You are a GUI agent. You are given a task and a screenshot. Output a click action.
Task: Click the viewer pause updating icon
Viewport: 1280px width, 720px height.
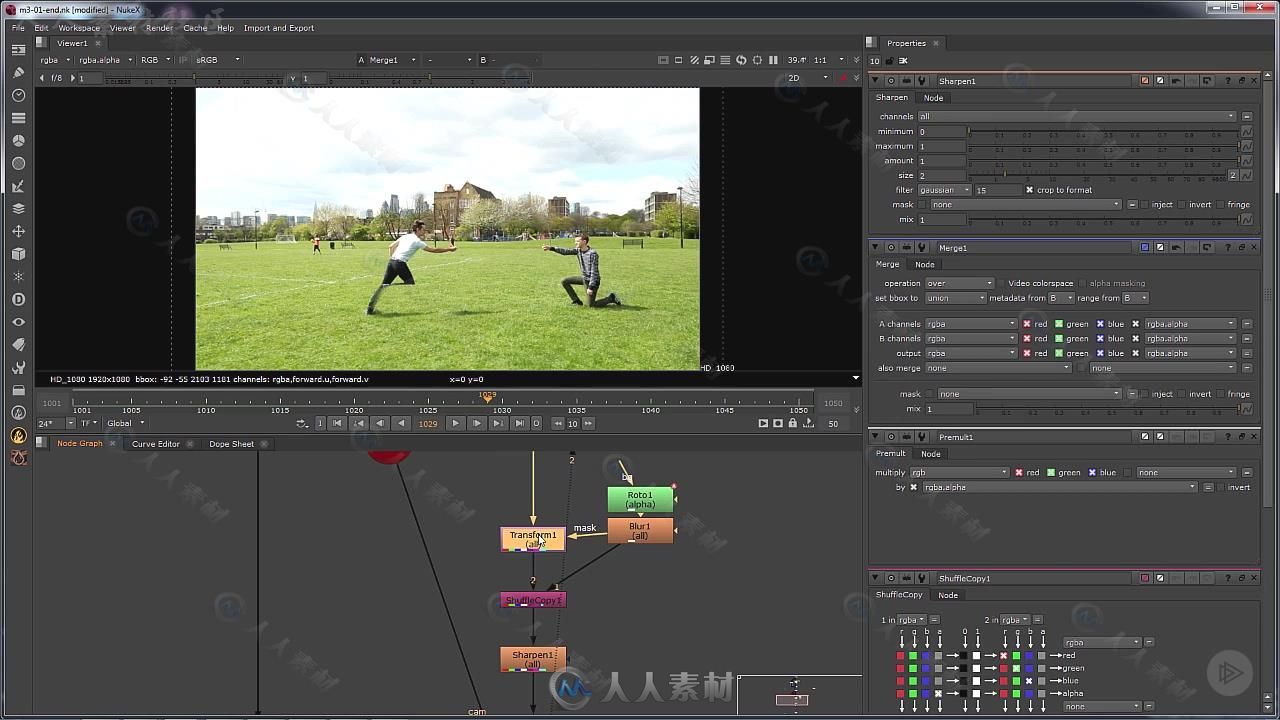[772, 60]
